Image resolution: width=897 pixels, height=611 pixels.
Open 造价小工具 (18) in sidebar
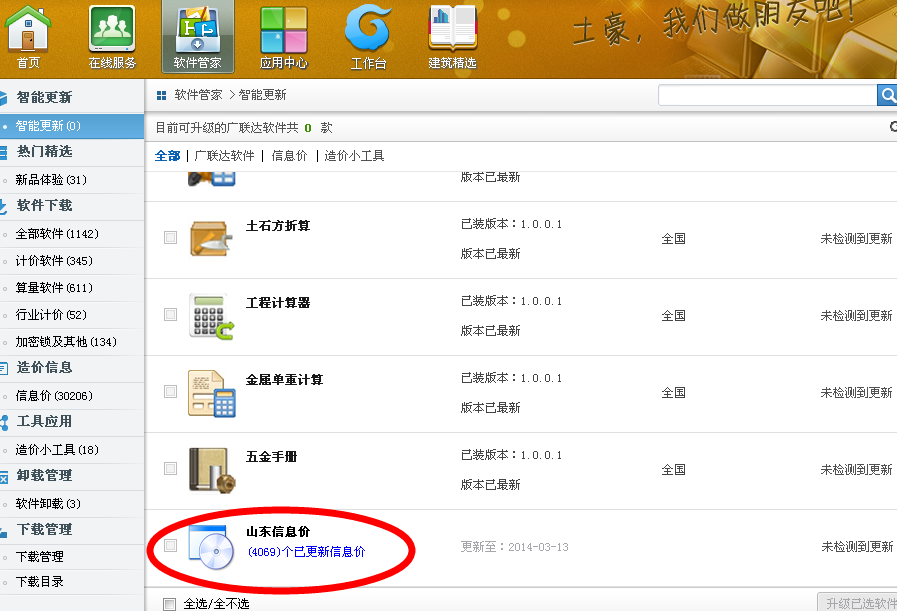point(72,450)
